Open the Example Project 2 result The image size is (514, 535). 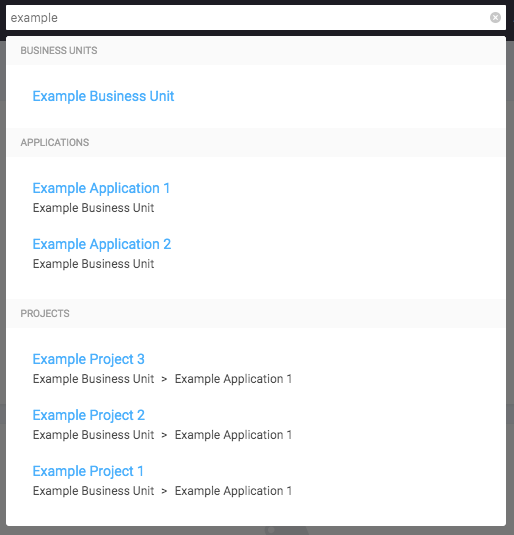click(x=89, y=415)
